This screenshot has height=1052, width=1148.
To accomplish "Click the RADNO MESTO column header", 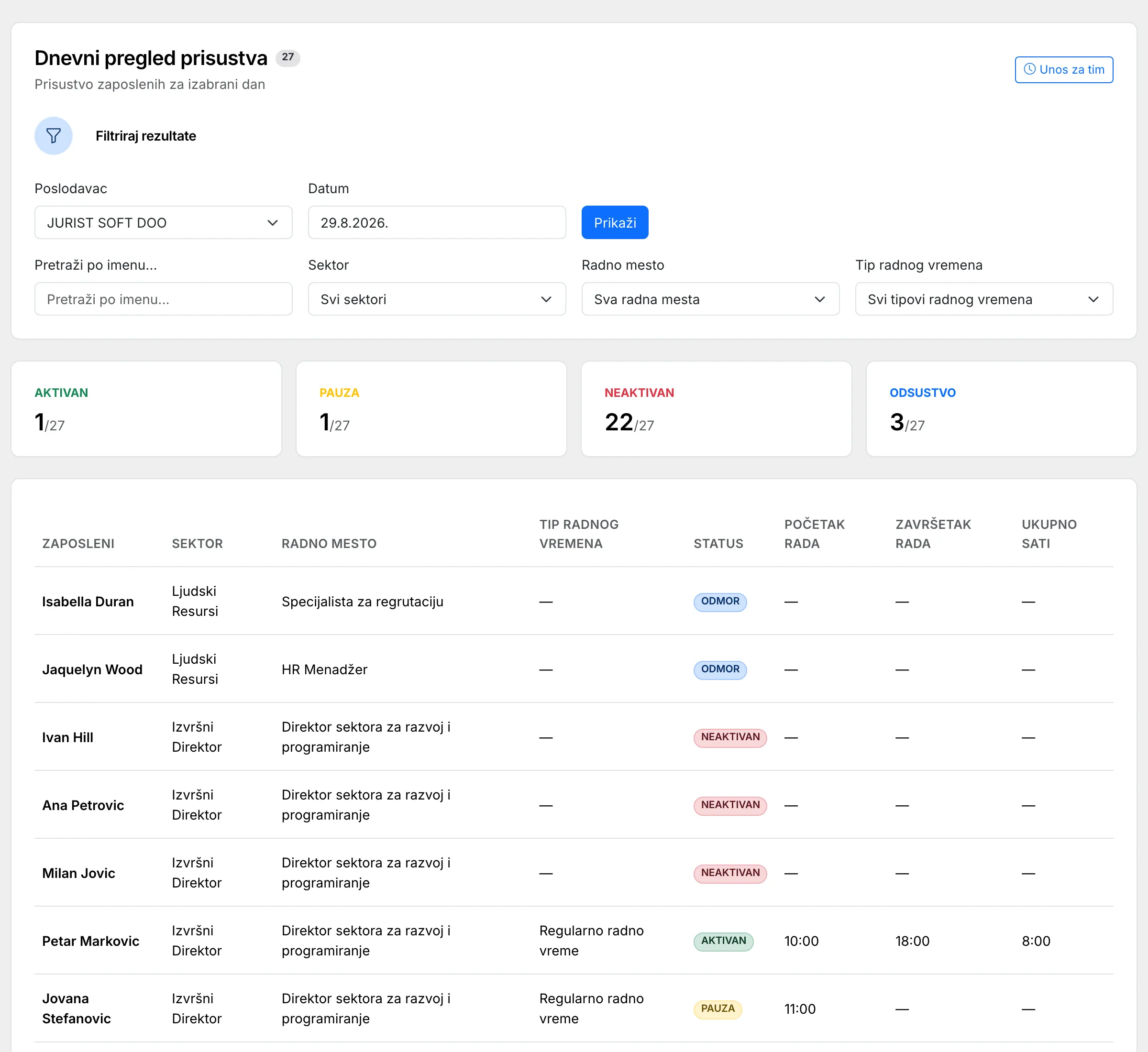I will point(329,544).
